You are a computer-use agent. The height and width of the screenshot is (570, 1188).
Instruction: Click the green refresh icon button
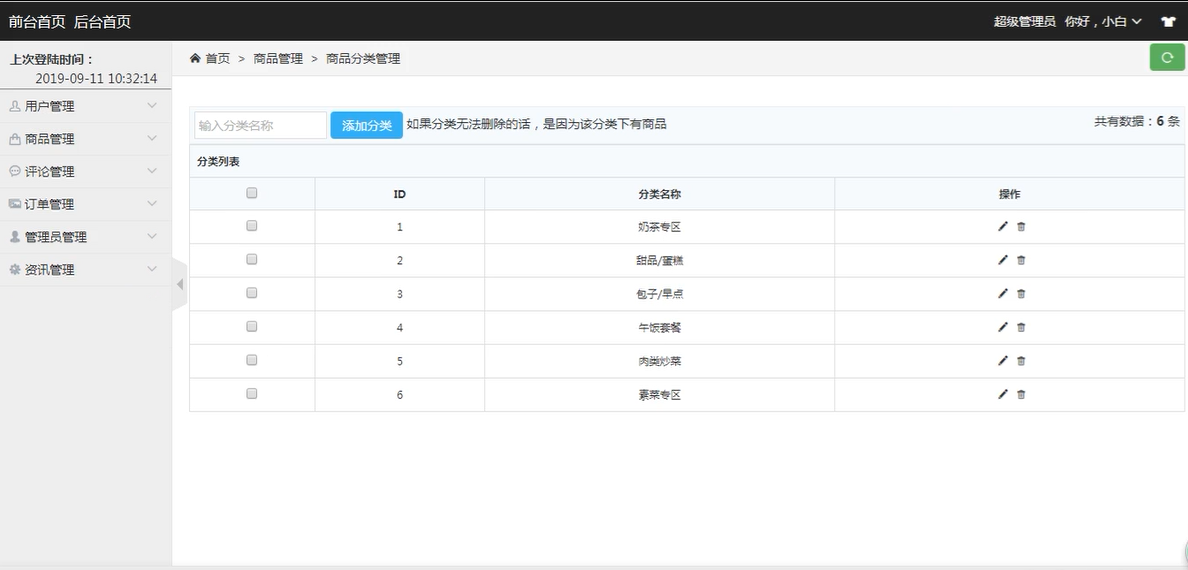coord(1167,58)
